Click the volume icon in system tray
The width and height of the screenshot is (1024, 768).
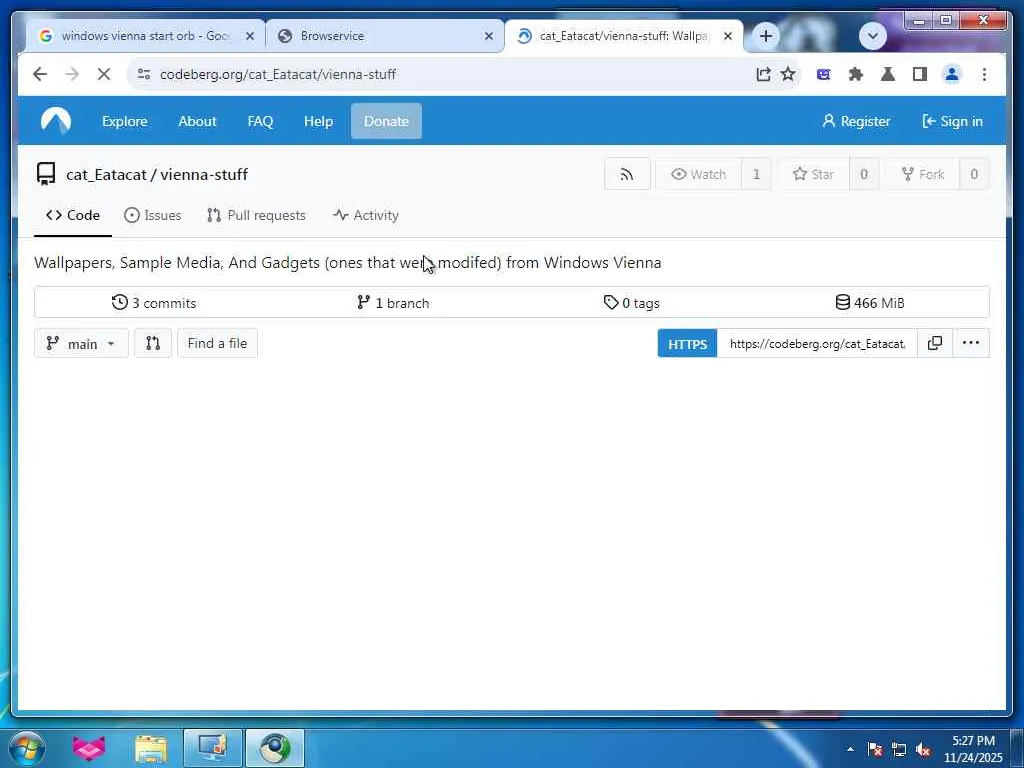click(923, 750)
